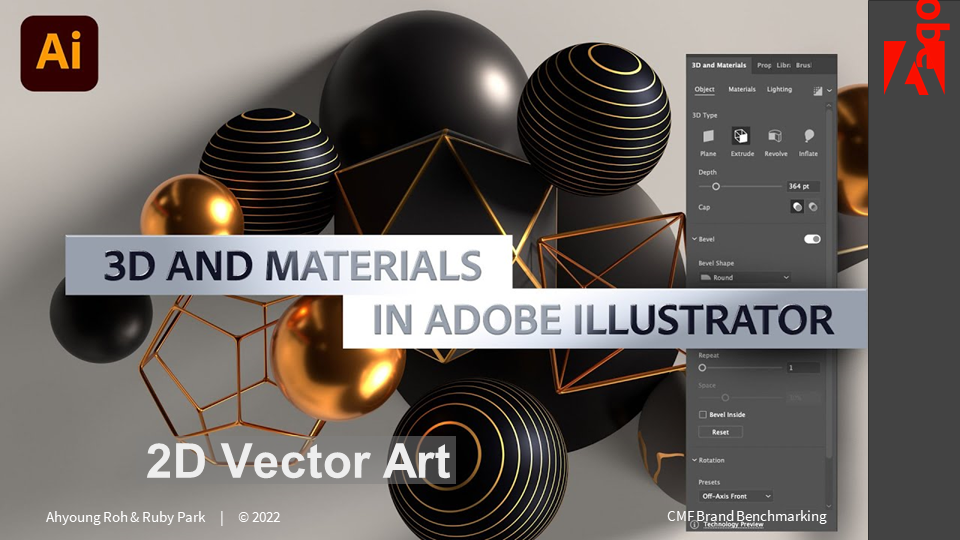This screenshot has height=540, width=960.
Task: Open the Bevel Shape Round dropdown
Action: click(744, 277)
